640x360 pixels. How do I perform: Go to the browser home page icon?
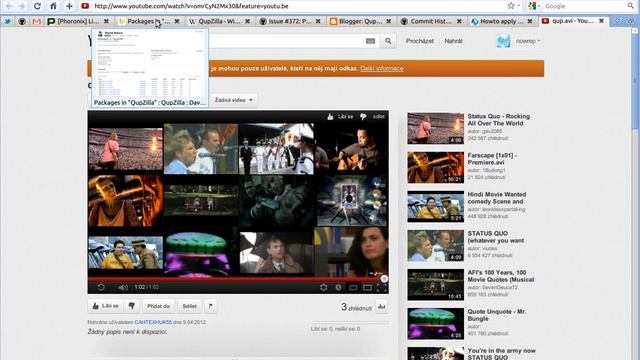tap(53, 6)
